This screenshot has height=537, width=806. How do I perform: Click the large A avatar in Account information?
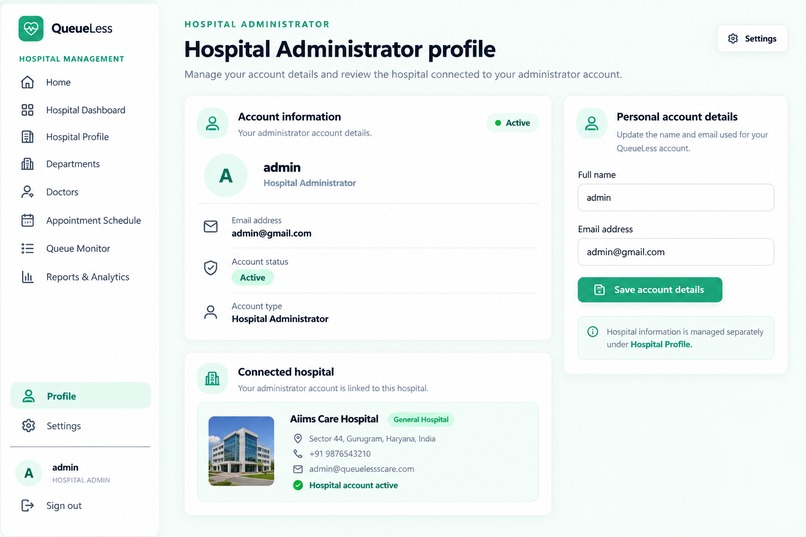point(226,175)
